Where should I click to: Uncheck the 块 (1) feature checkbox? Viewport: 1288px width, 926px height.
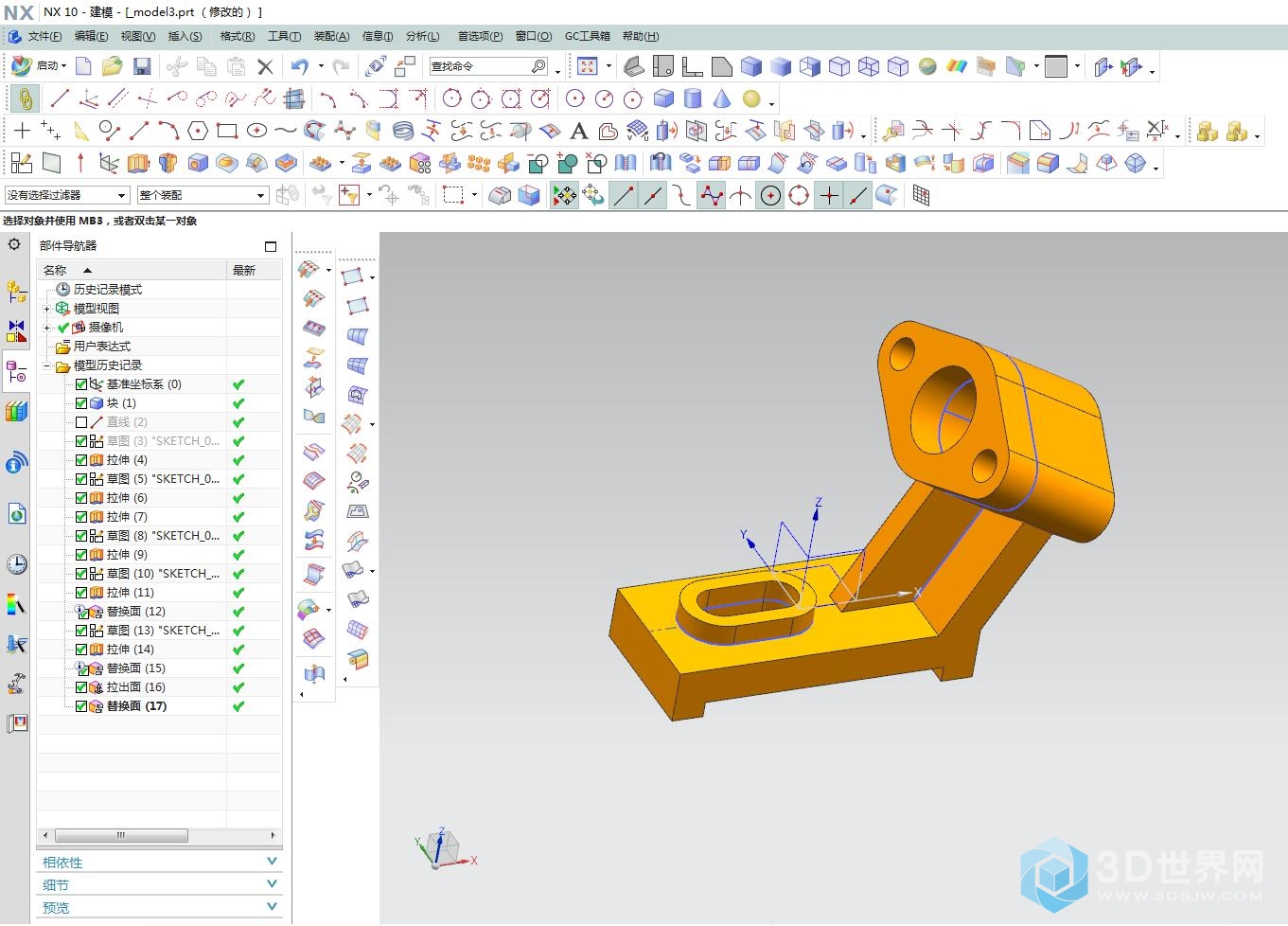(x=80, y=403)
